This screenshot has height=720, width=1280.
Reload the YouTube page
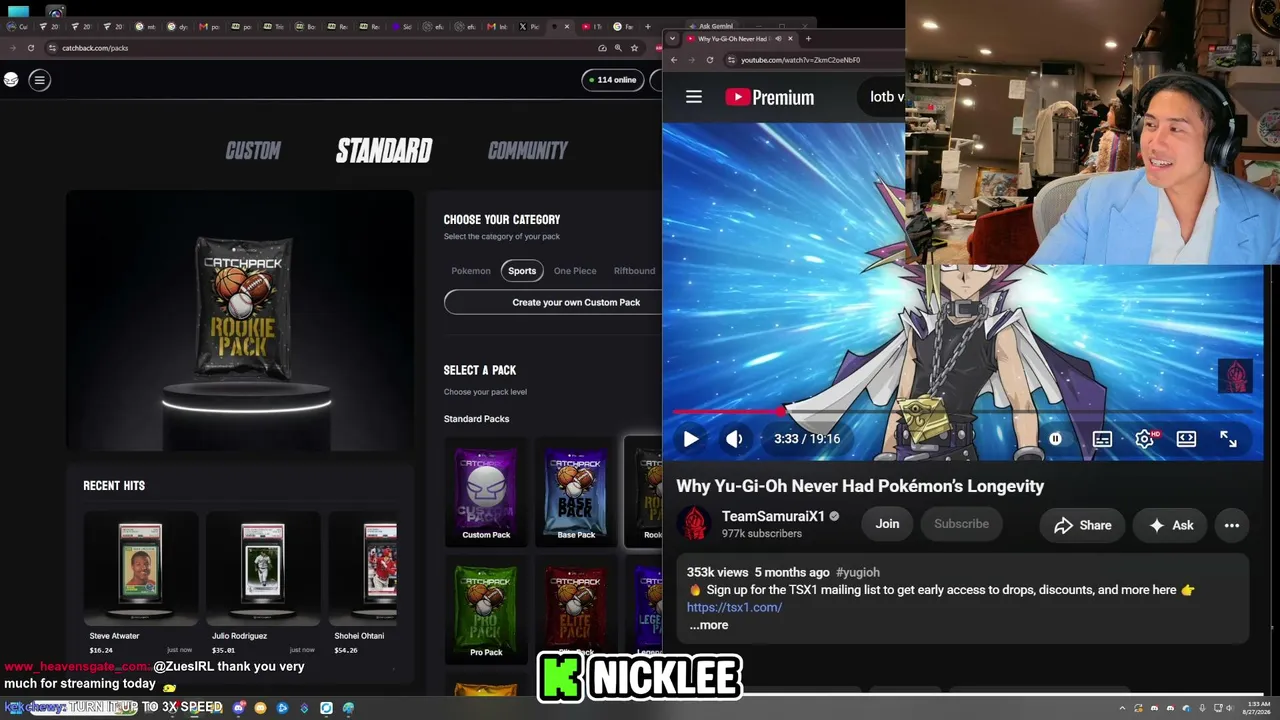[x=710, y=60]
